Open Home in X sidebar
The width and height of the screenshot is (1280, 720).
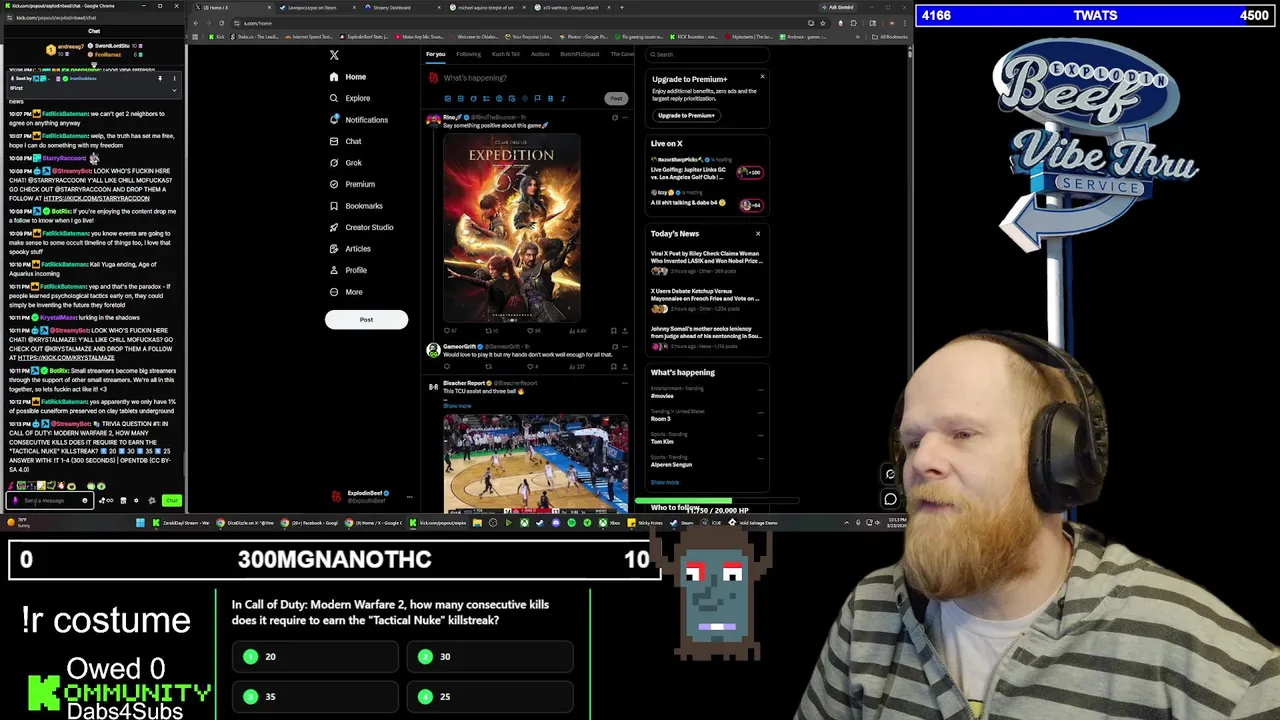[x=348, y=77]
